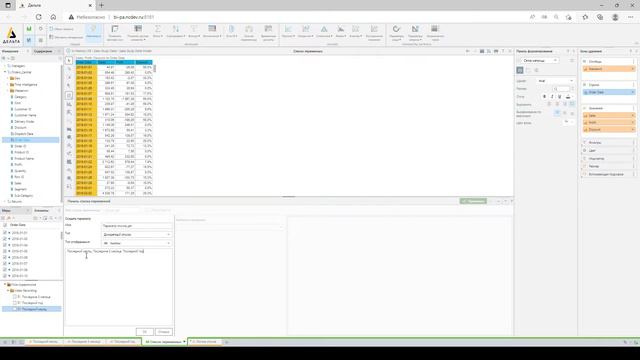Open the Сортировка sort ribbon button
This screenshot has height=360, width=640.
[176, 32]
